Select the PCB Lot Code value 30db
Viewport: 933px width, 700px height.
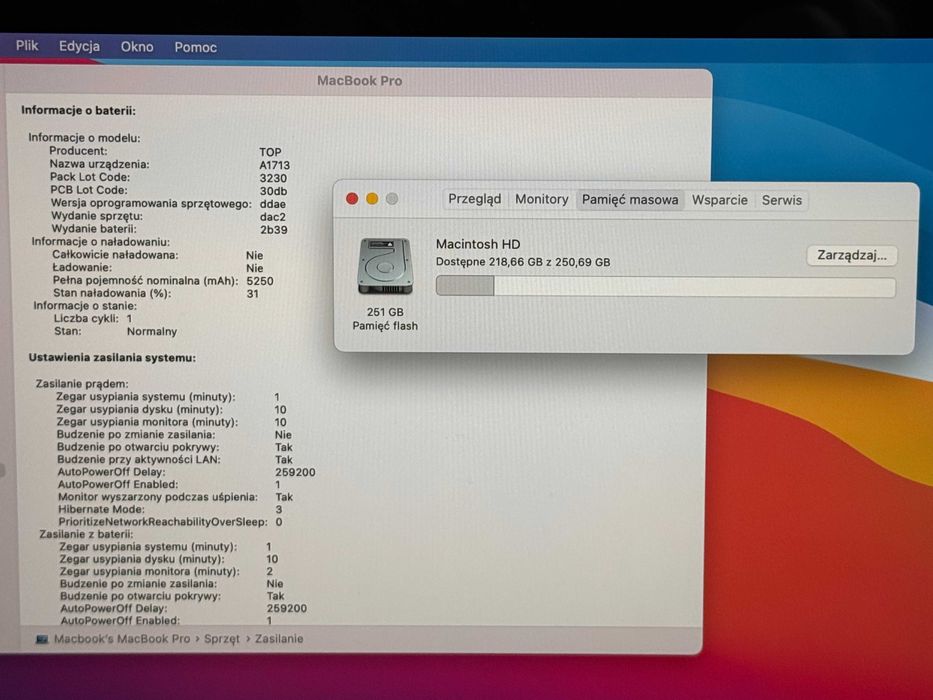(273, 191)
